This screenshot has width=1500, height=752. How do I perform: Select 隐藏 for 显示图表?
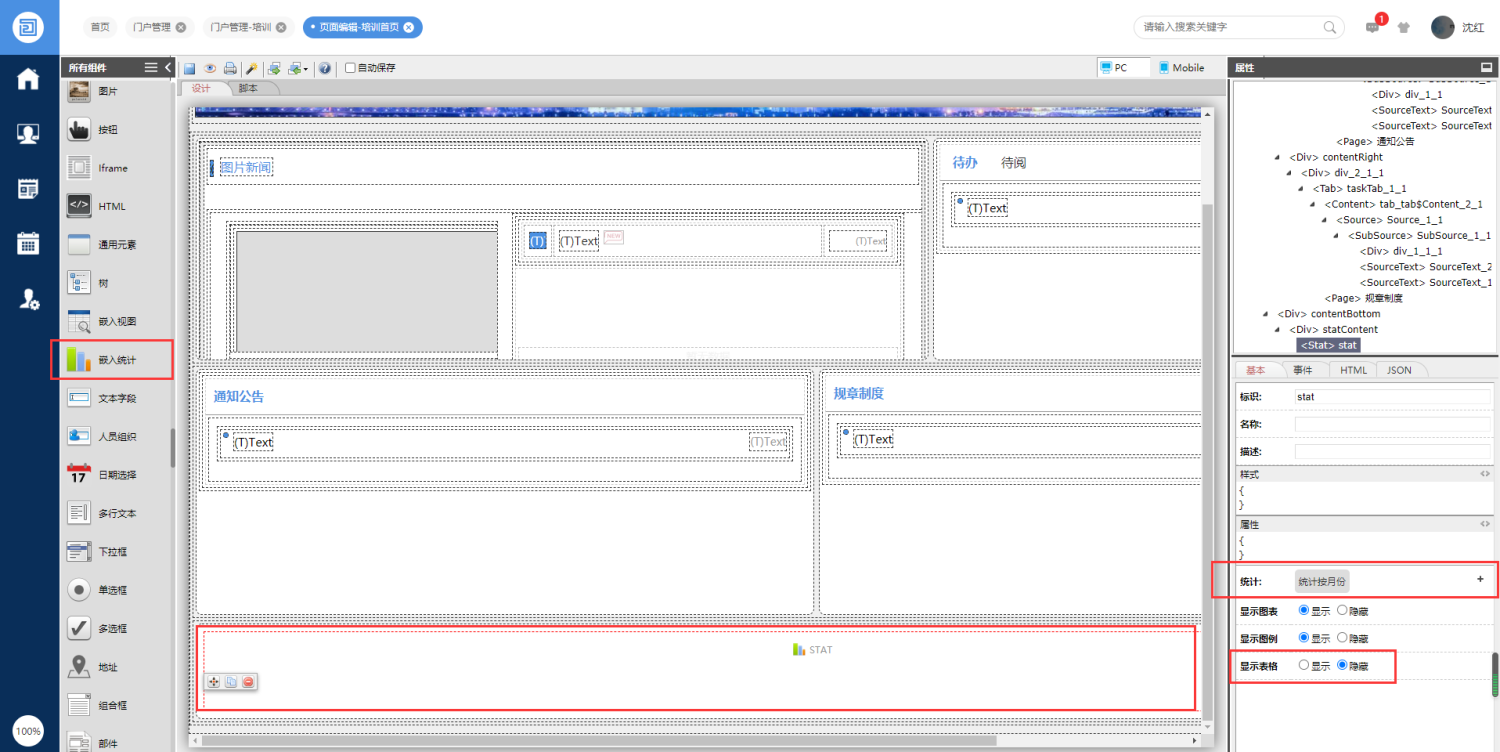(1342, 610)
